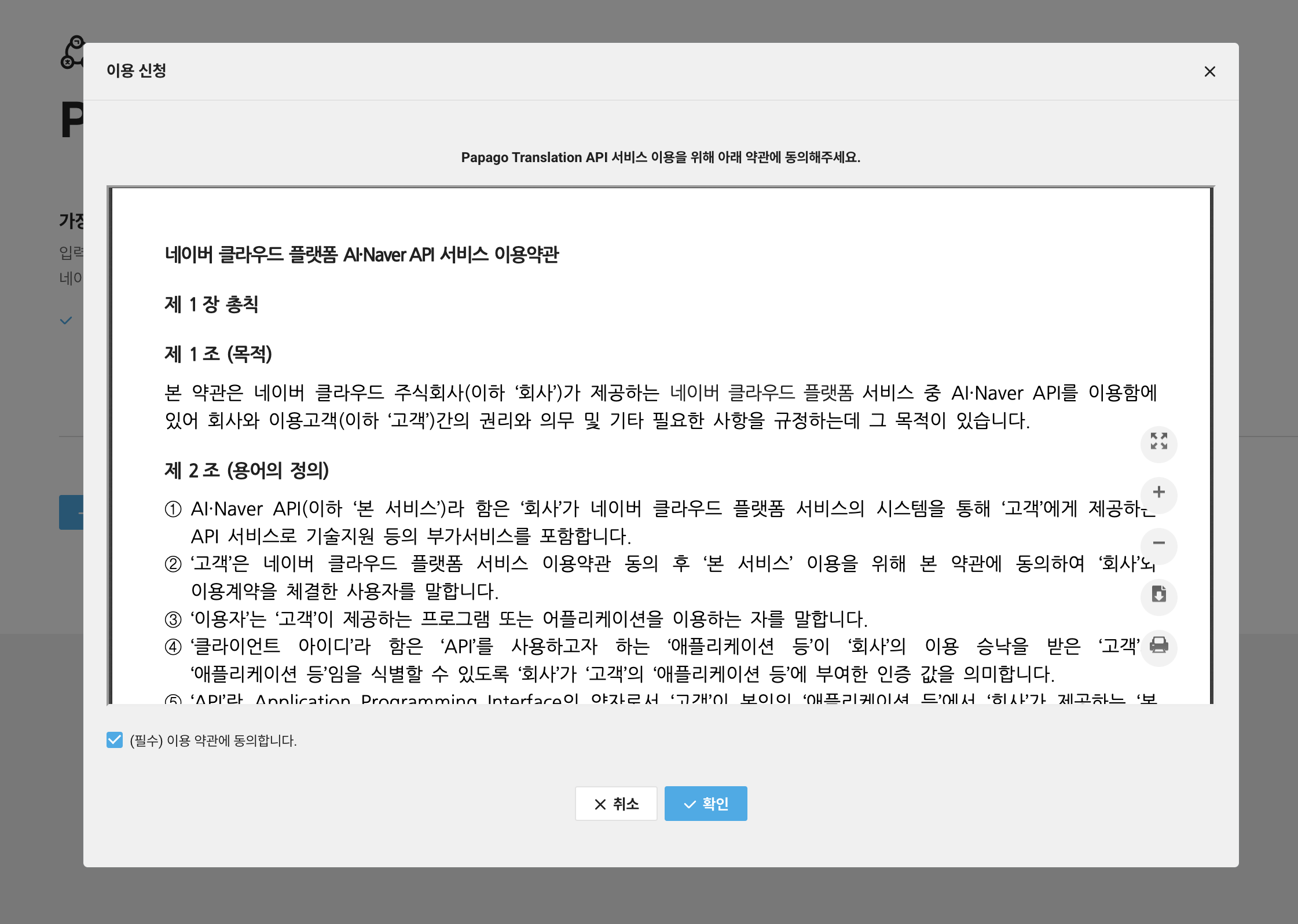Click the 제 1 장 총칙 heading
1298x924 pixels.
click(211, 305)
